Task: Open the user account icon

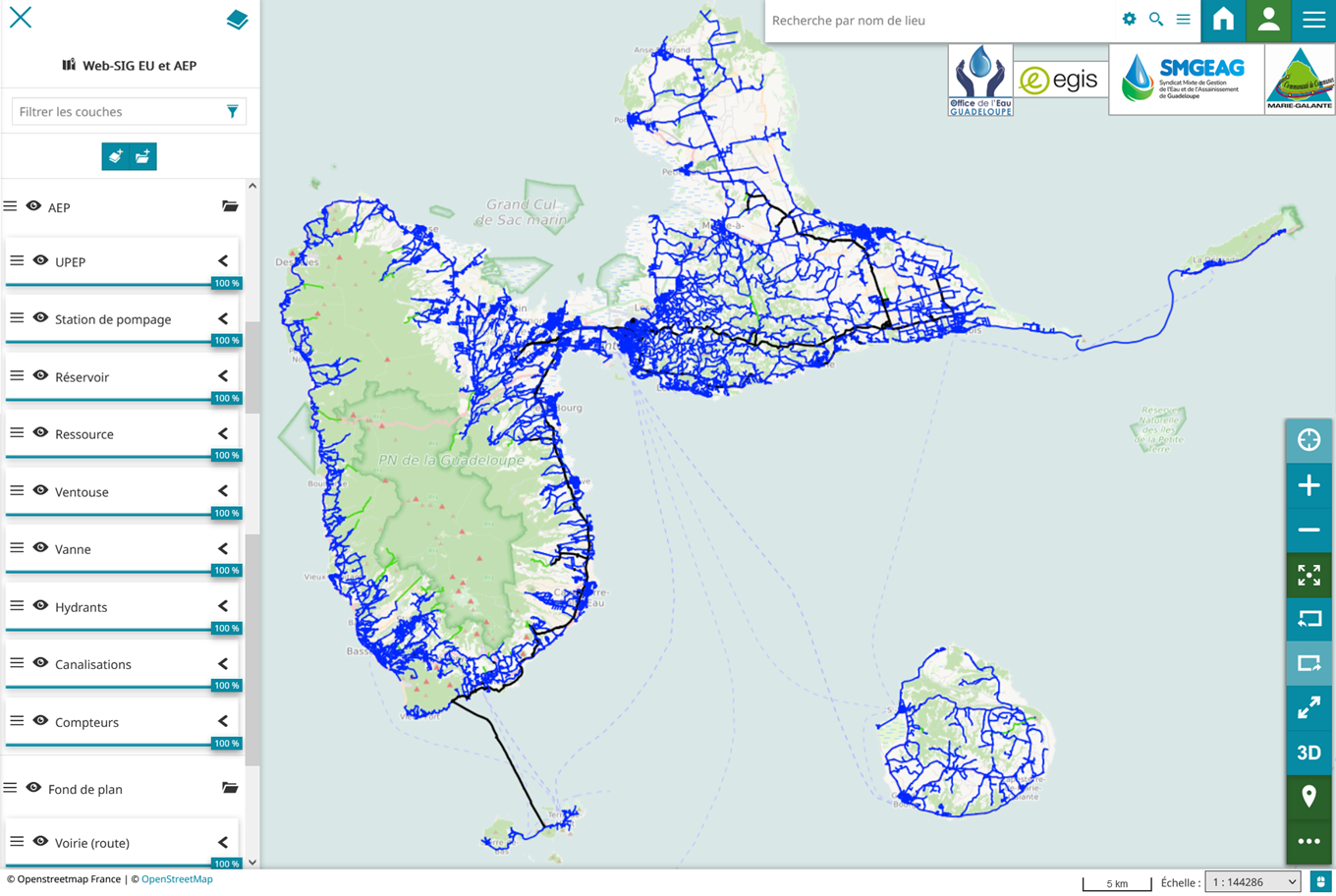Action: coord(1268,20)
